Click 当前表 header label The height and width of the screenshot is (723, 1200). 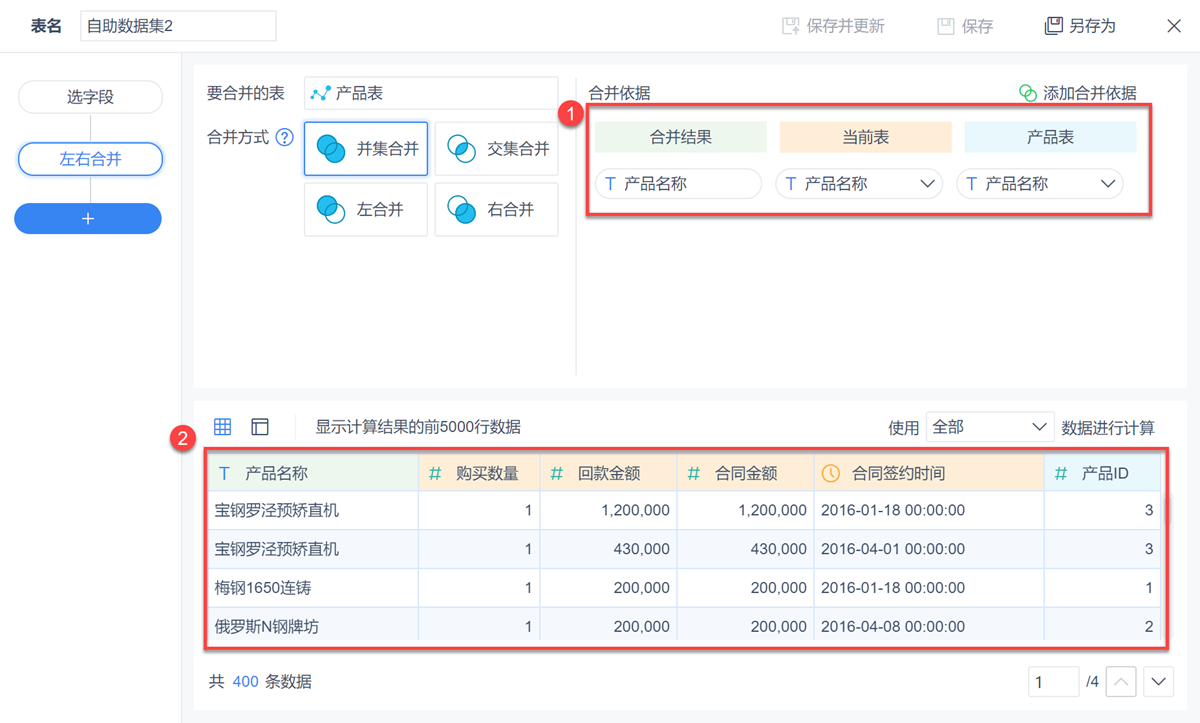[866, 137]
